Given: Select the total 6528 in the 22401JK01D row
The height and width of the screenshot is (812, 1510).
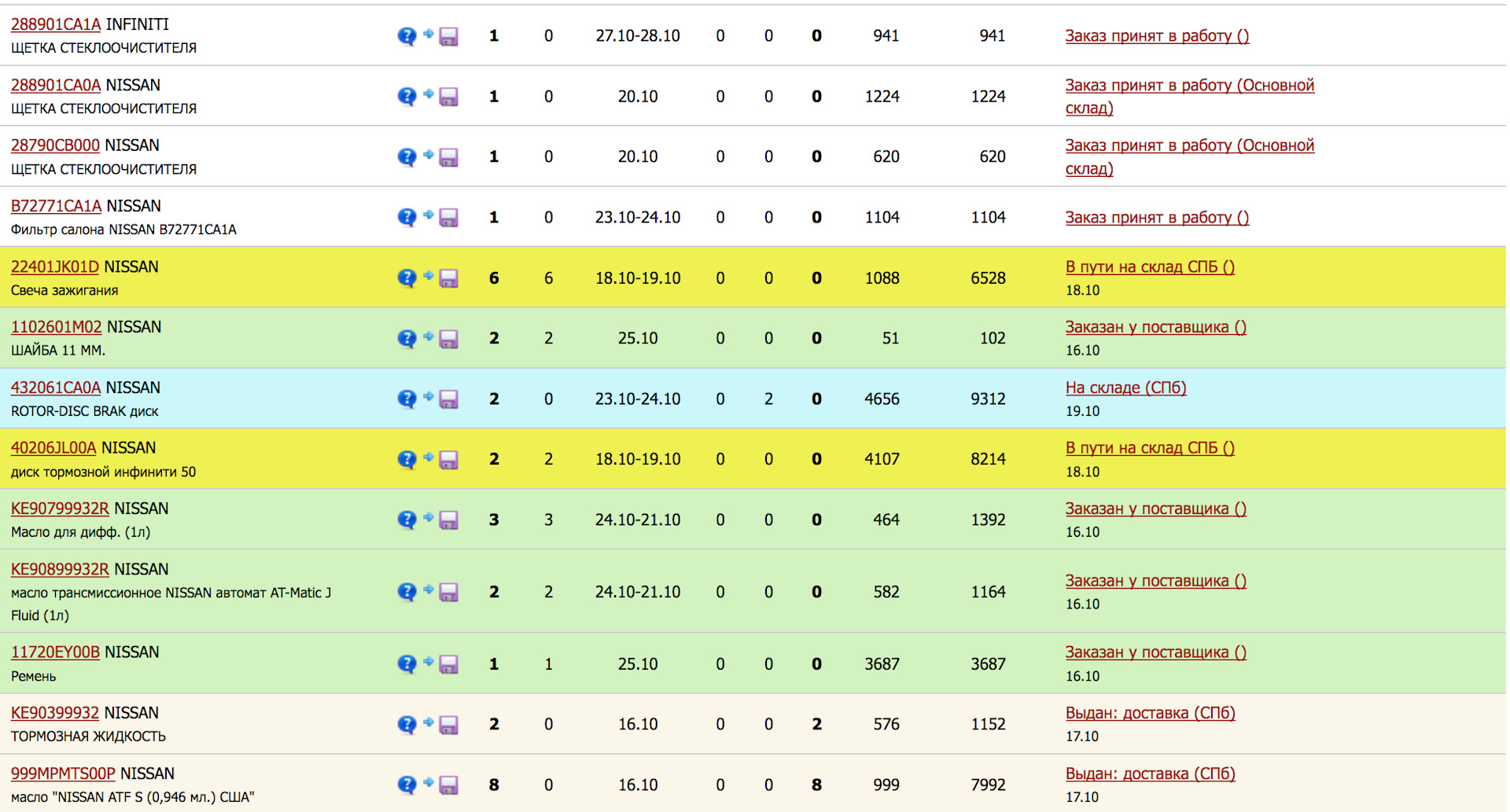Looking at the screenshot, I should pyautogui.click(x=988, y=278).
